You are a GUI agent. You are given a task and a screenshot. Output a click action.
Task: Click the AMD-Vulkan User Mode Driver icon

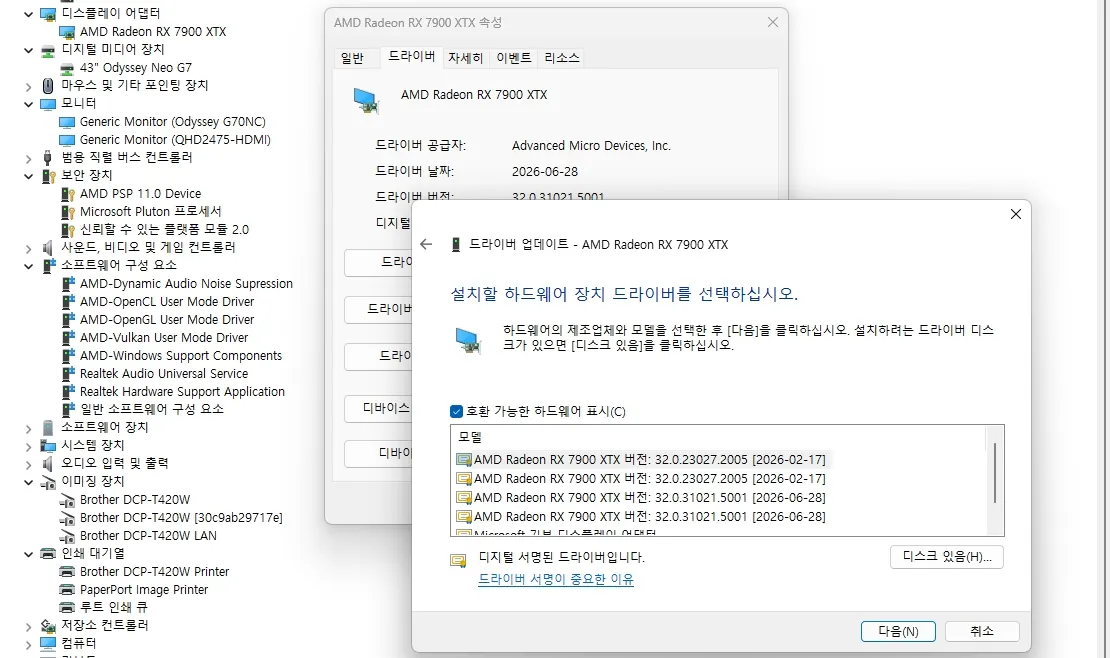68,338
